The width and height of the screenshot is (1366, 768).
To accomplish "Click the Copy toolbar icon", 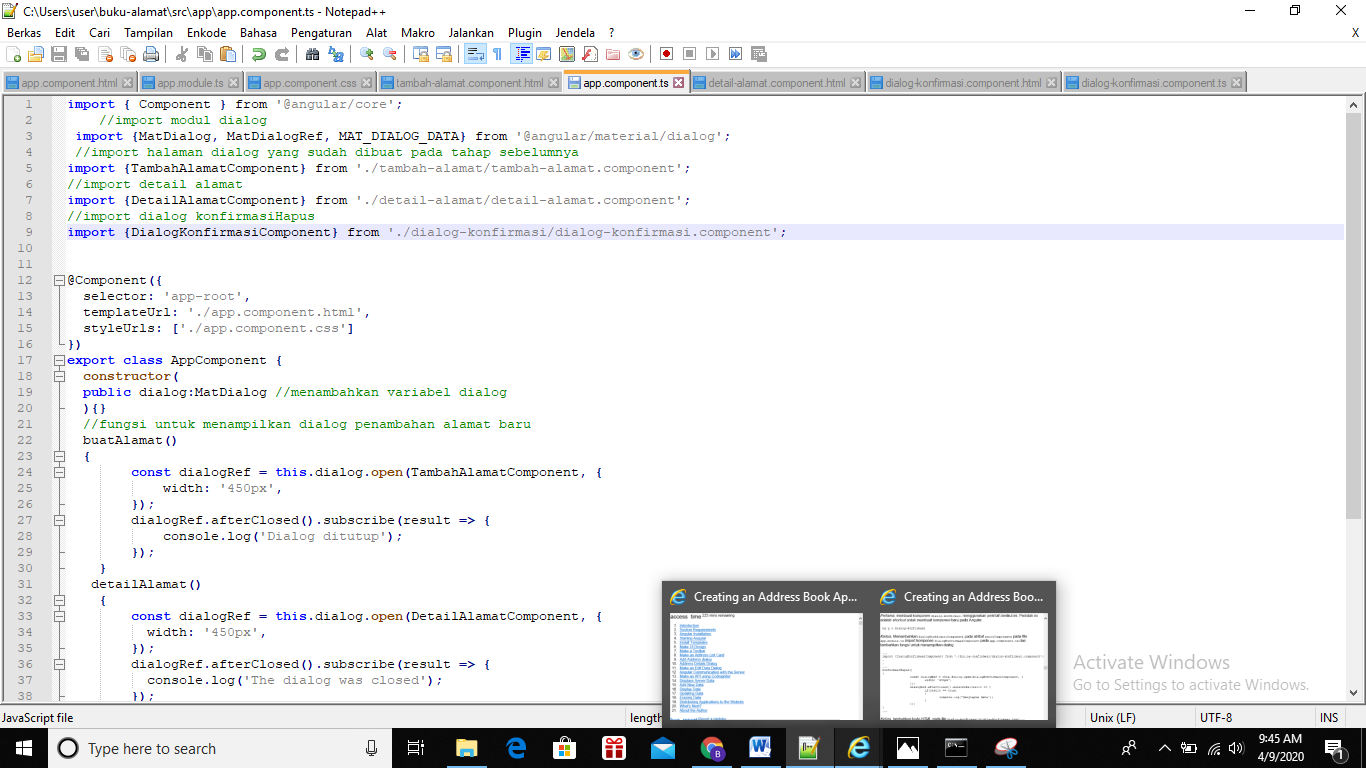I will pyautogui.click(x=204, y=54).
